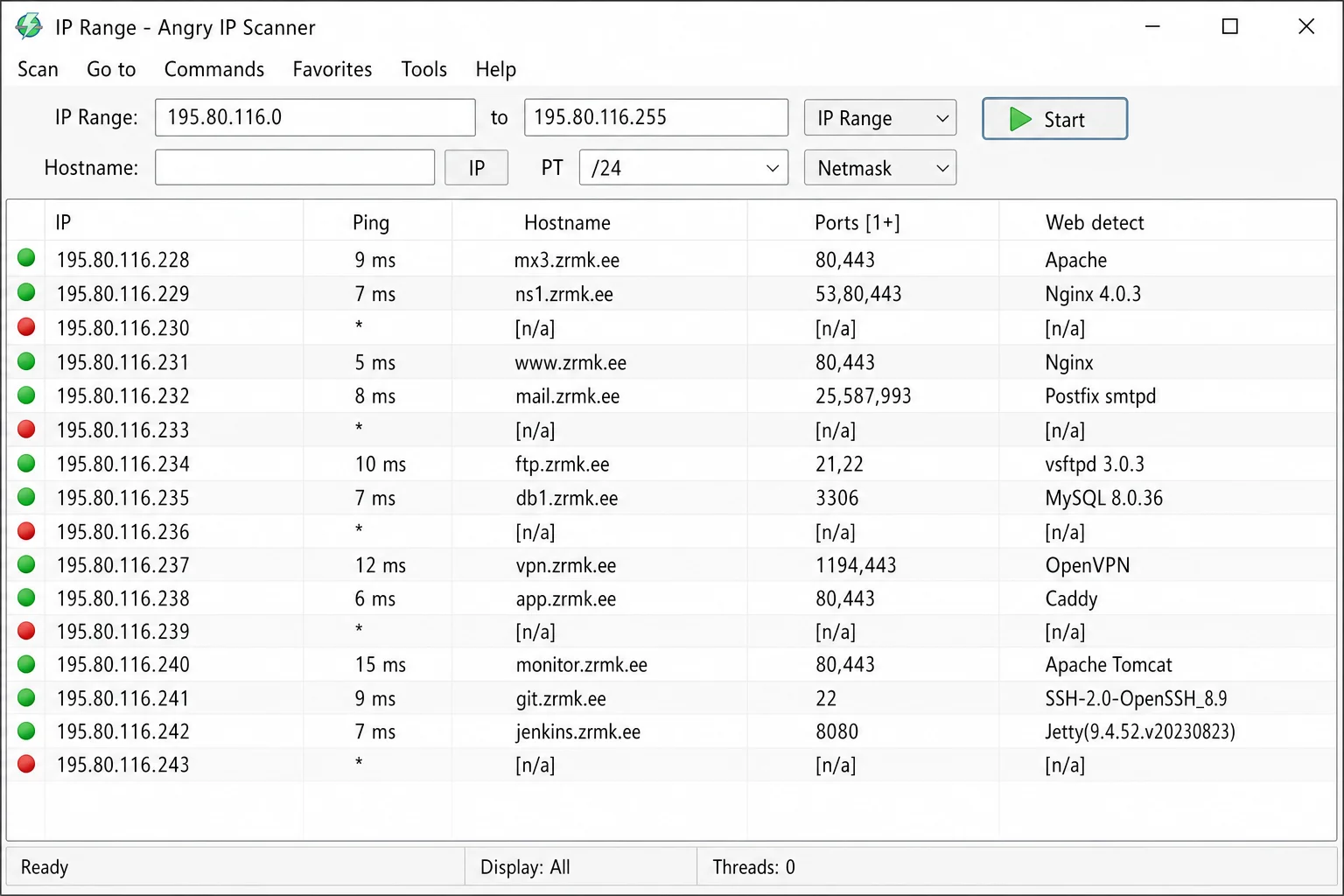Select hostname www.zrmk.ee

click(x=570, y=362)
